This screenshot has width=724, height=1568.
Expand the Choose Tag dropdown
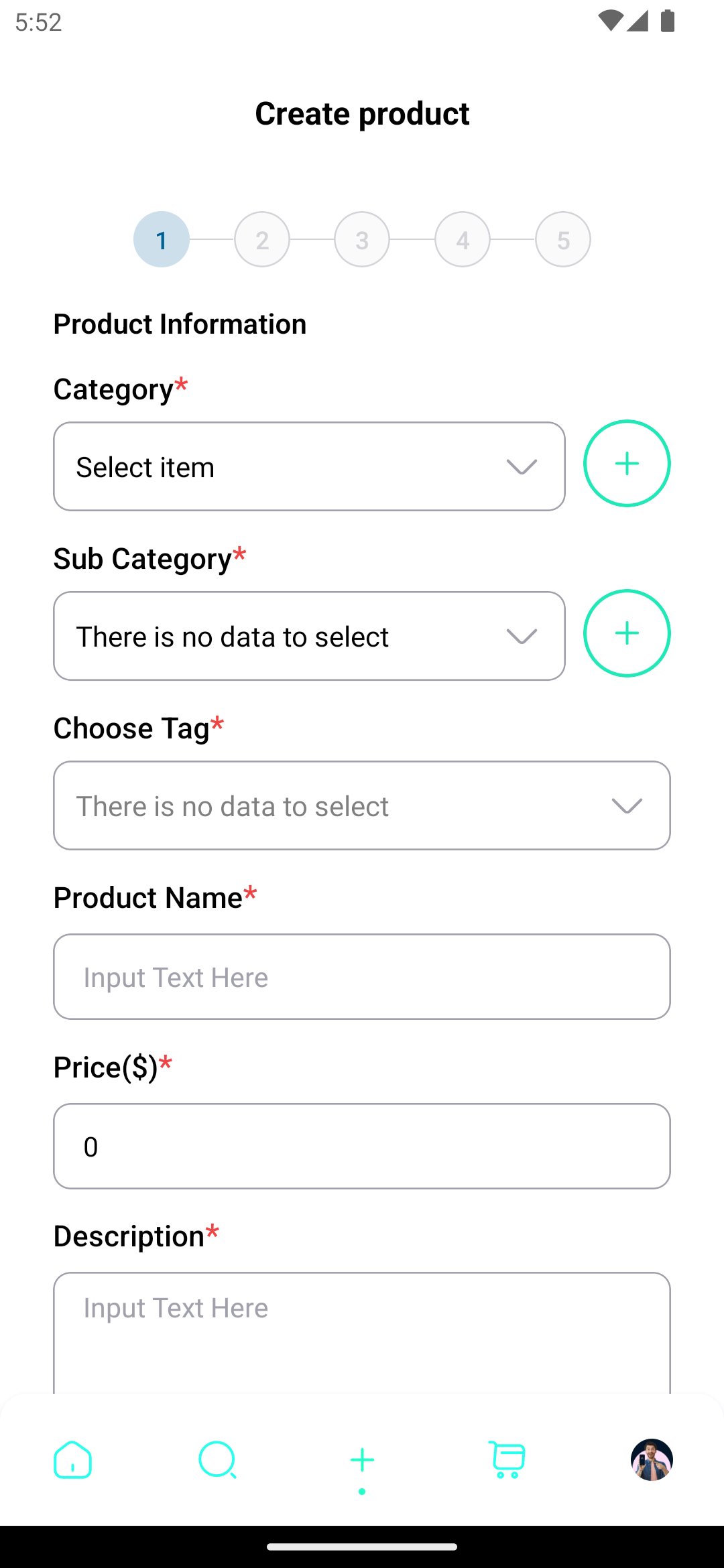(x=362, y=805)
